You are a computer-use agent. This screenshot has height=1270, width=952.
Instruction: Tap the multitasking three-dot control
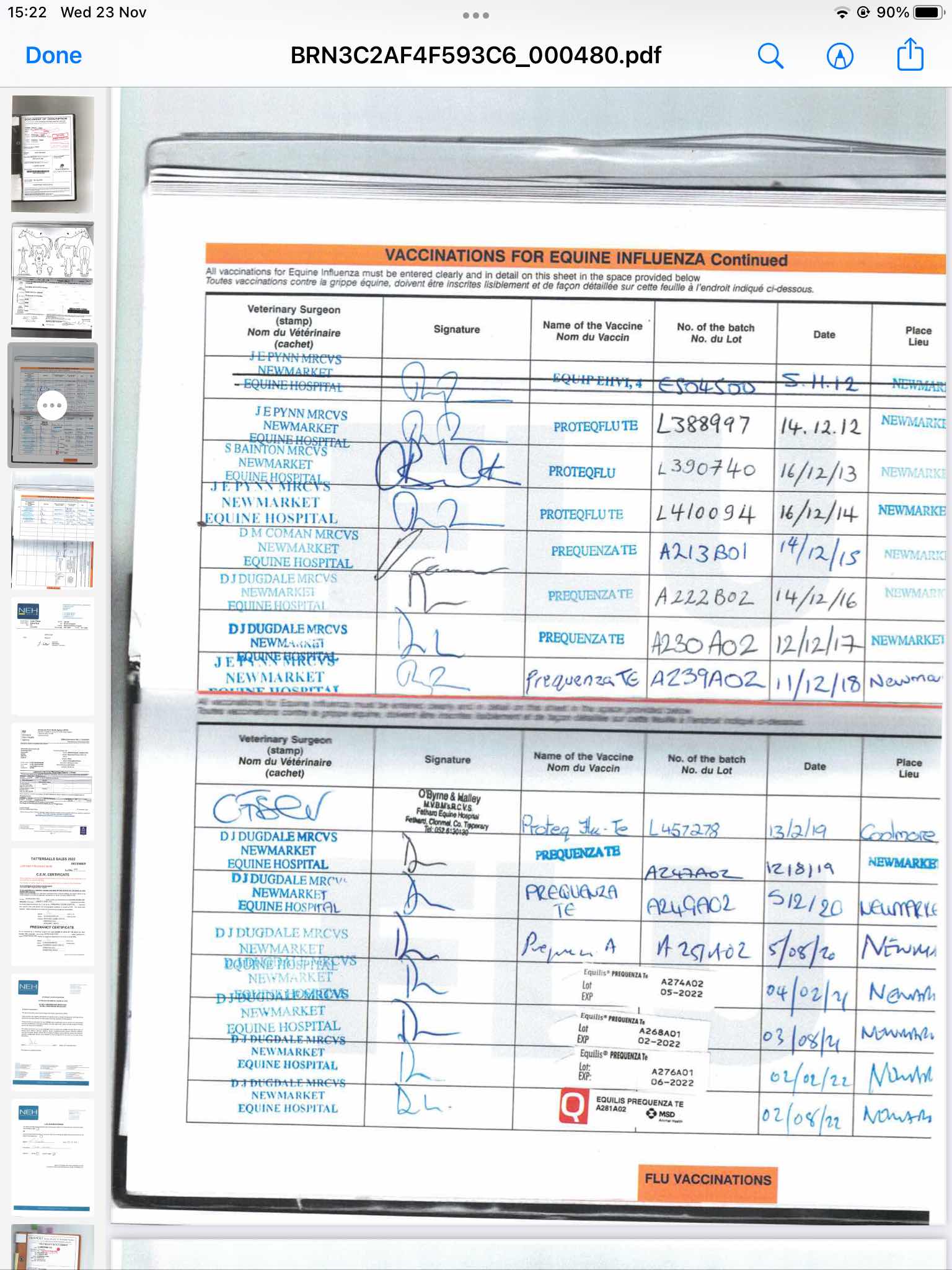point(475,16)
